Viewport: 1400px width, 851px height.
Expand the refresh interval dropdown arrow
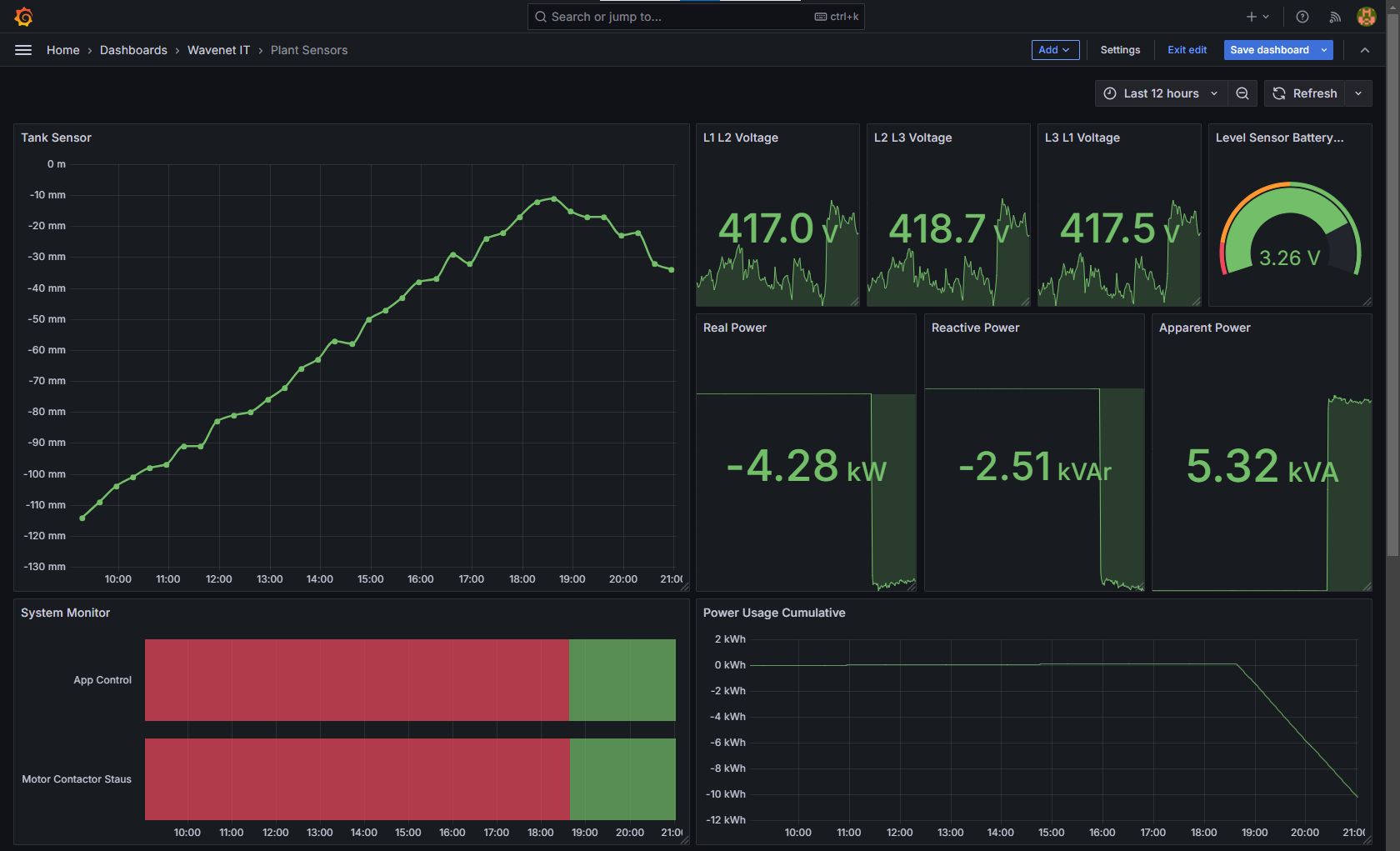pos(1359,93)
